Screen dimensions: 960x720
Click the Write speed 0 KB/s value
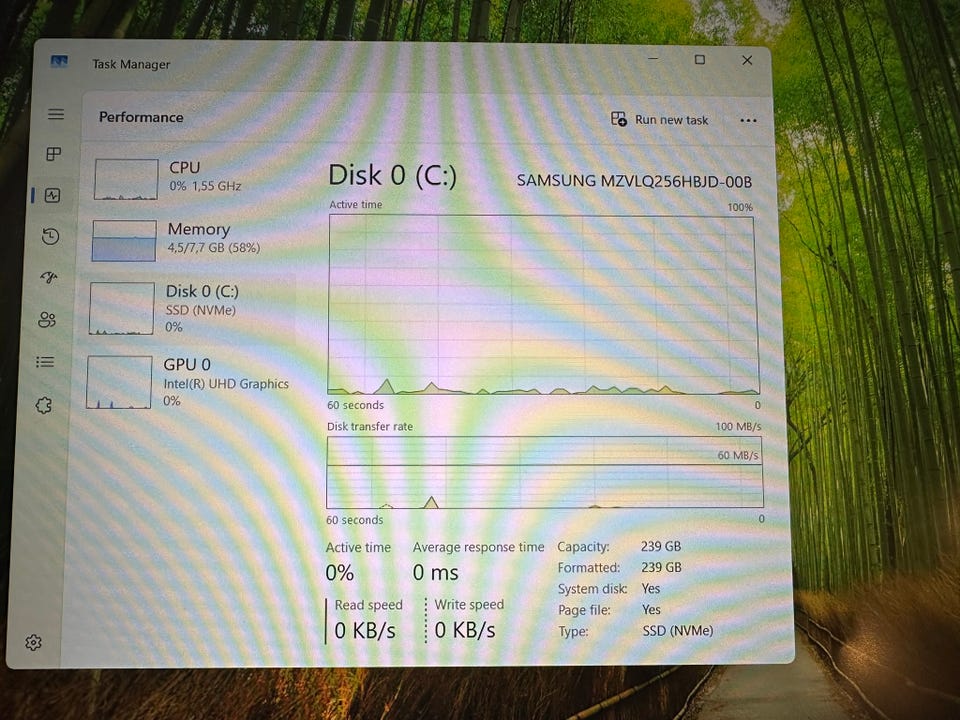point(465,630)
